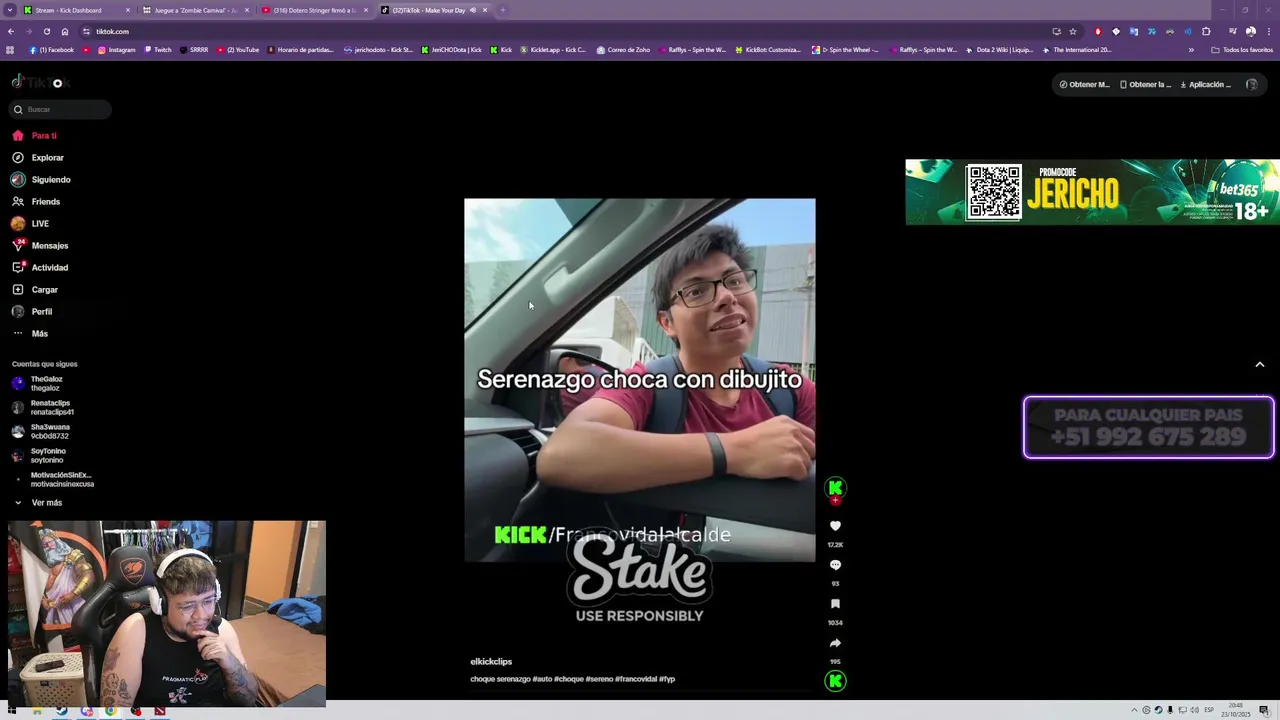Switch to Stream - Kick Dashboard tab
1280x720 pixels.
[x=77, y=10]
